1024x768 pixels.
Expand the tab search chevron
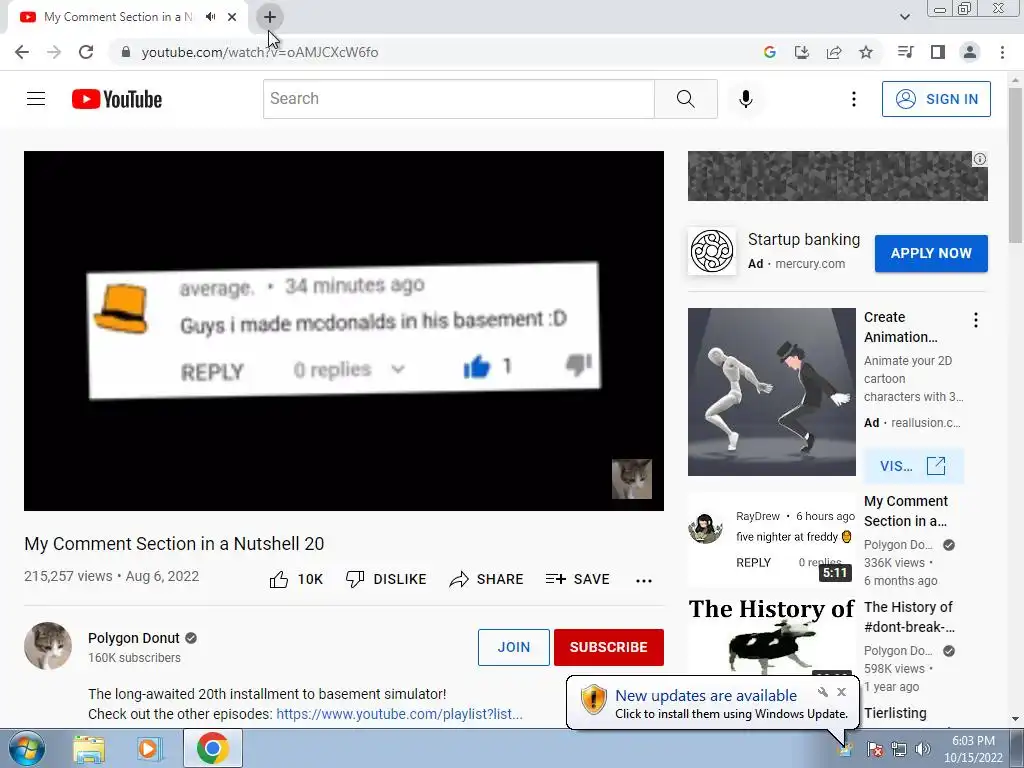(904, 17)
